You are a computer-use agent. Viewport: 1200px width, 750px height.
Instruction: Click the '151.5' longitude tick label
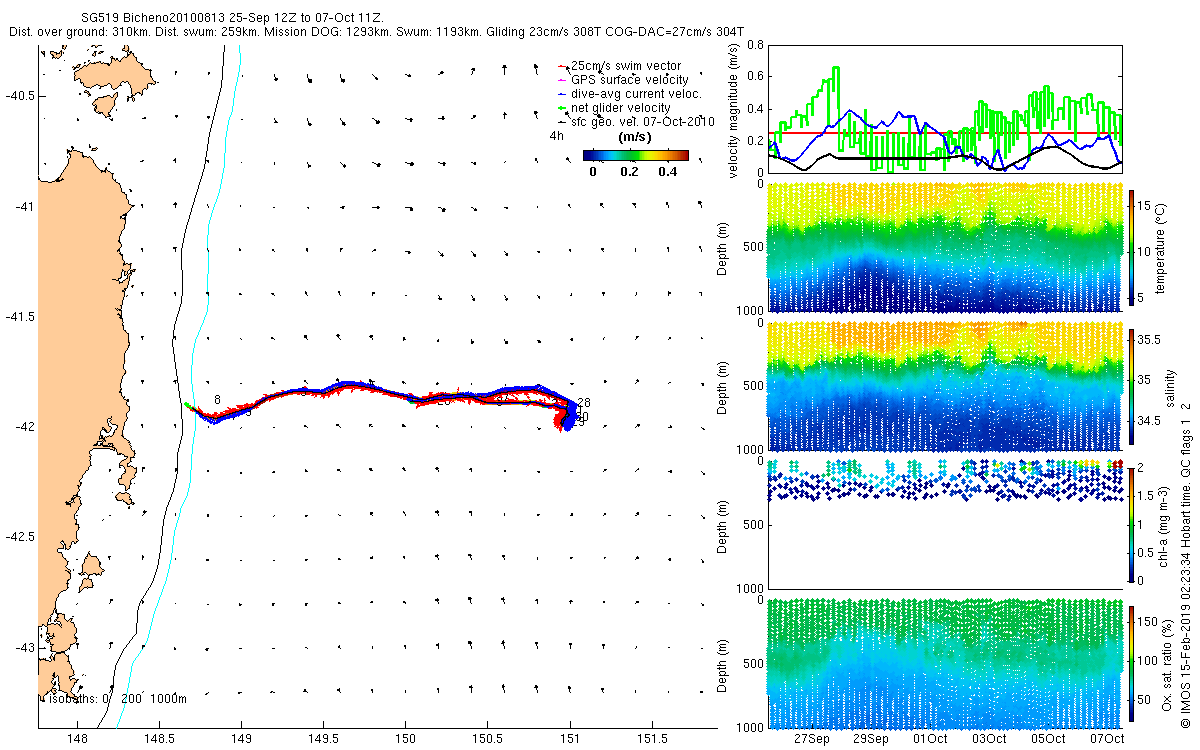click(652, 739)
